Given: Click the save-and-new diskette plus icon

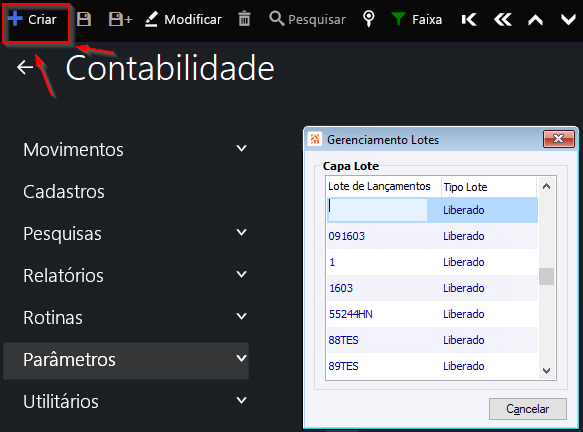Looking at the screenshot, I should pyautogui.click(x=120, y=19).
